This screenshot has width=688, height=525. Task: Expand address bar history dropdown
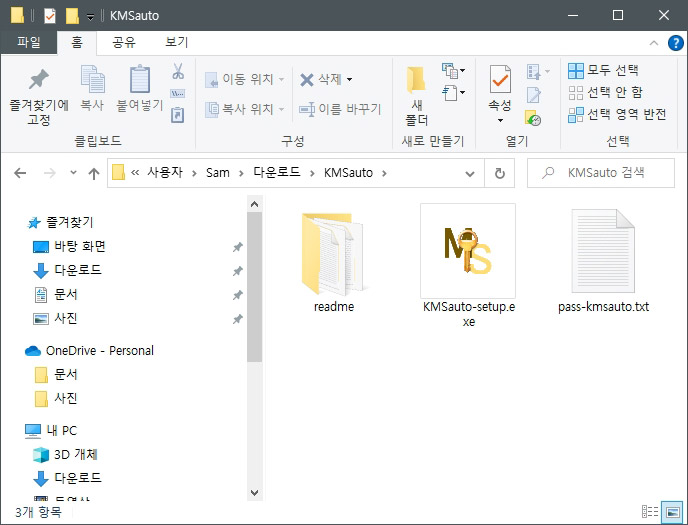(x=470, y=174)
